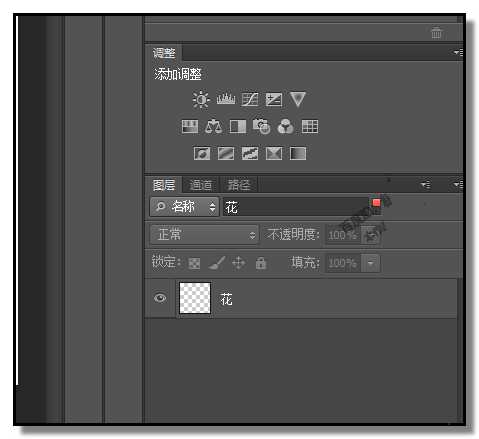The width and height of the screenshot is (479, 439).
Task: Toggle lock transparent pixels
Action: tap(194, 263)
